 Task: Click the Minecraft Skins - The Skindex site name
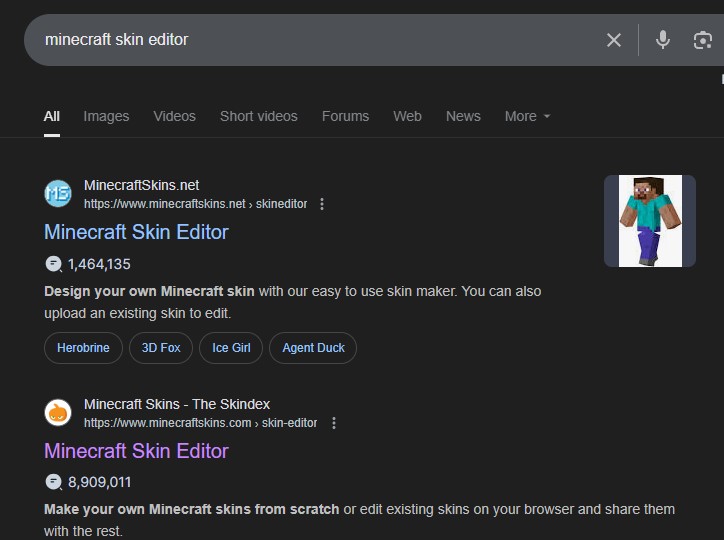pos(177,404)
